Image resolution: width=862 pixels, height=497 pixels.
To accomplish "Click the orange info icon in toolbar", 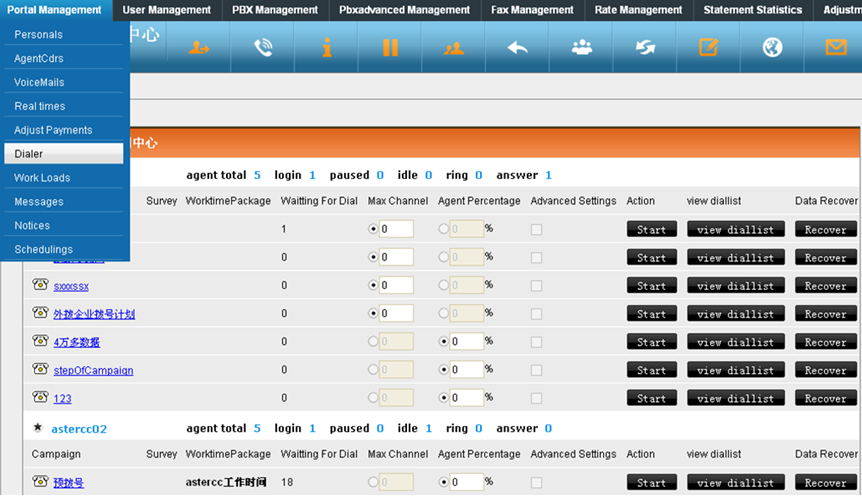I will pos(327,48).
